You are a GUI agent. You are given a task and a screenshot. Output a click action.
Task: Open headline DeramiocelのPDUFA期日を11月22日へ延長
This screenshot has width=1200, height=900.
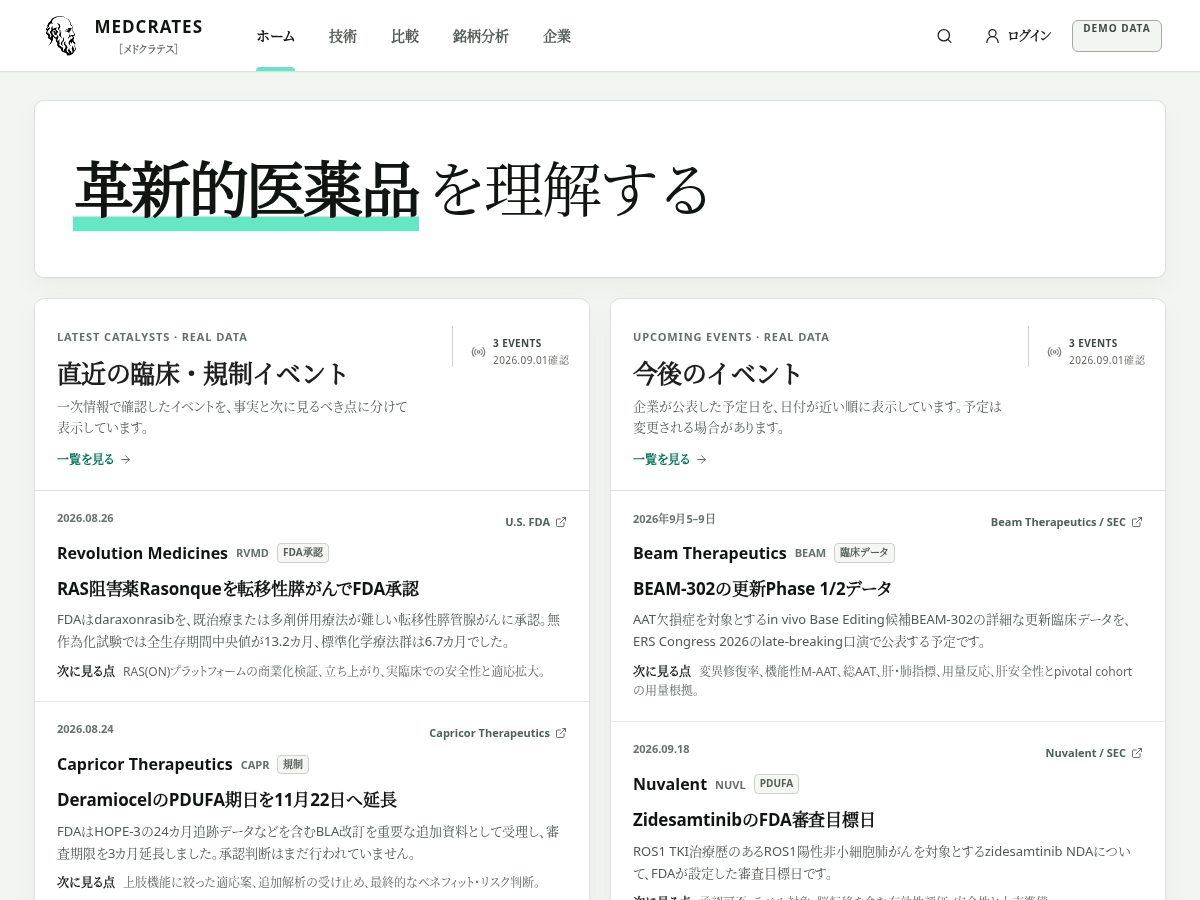(x=227, y=800)
